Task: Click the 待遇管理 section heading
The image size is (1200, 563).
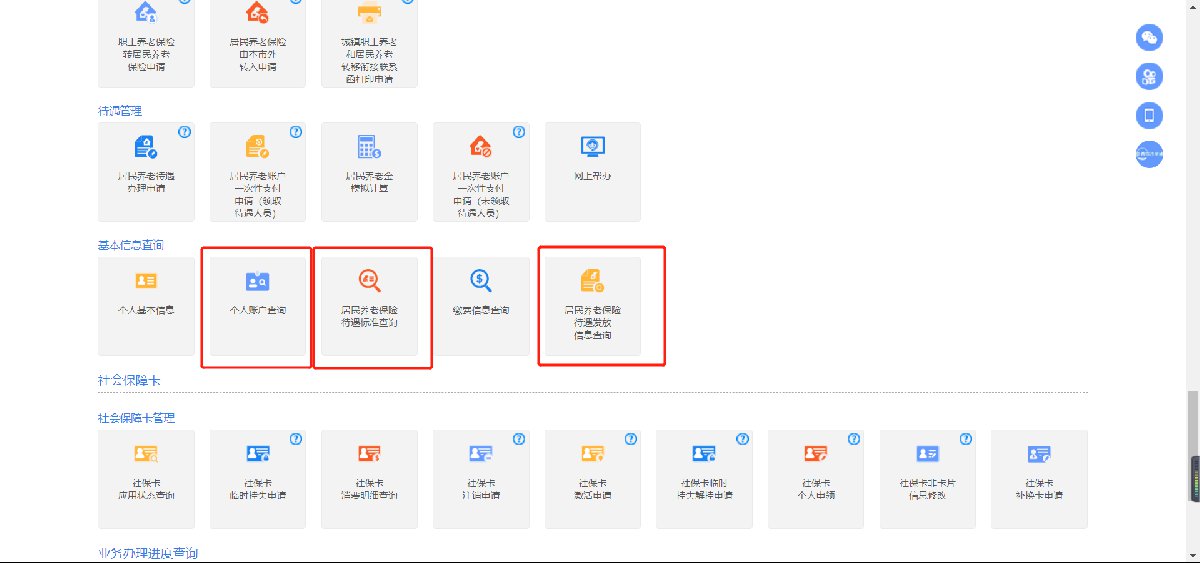Action: click(x=120, y=111)
